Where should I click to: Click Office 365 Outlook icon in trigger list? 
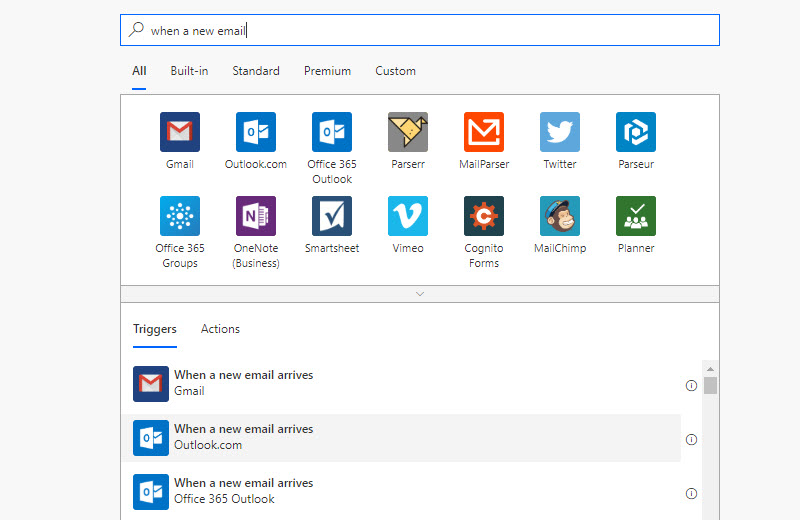[151, 492]
